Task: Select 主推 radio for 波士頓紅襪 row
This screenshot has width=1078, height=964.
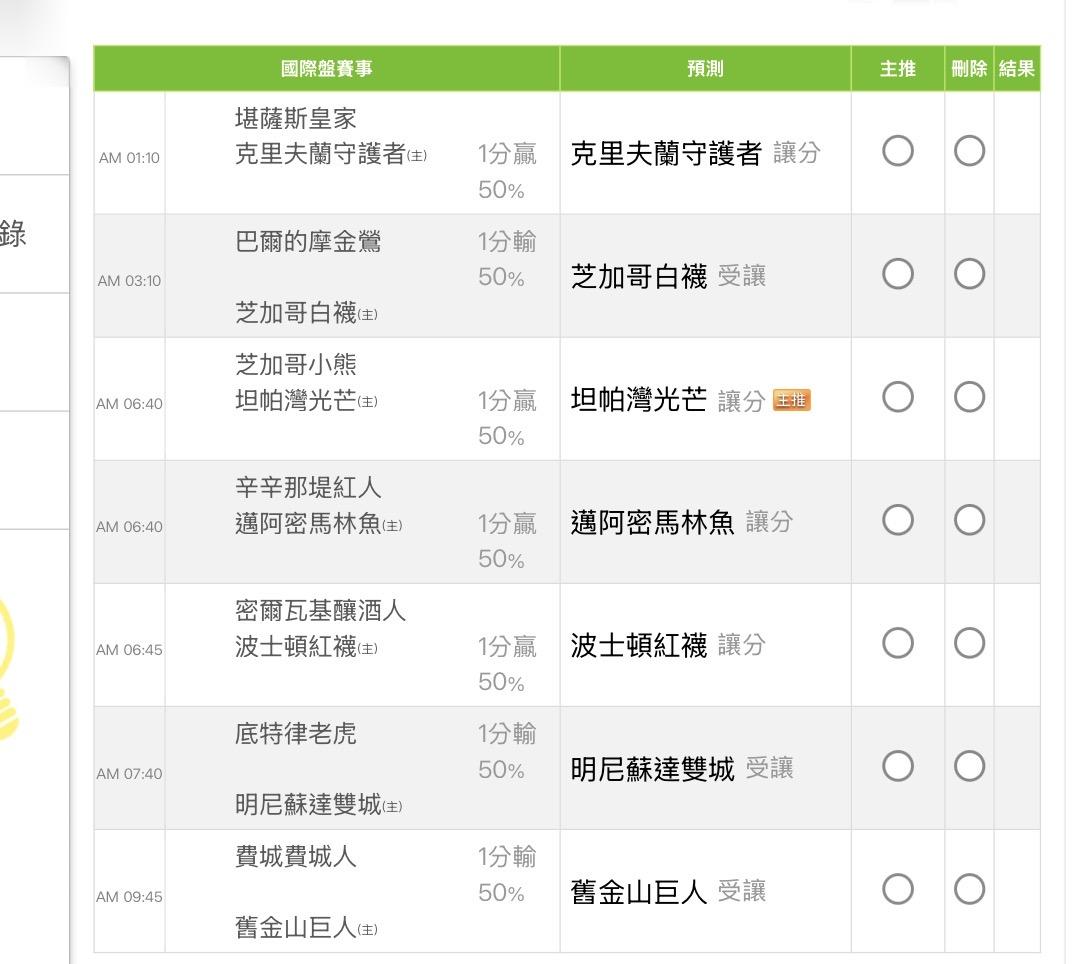Action: click(897, 644)
